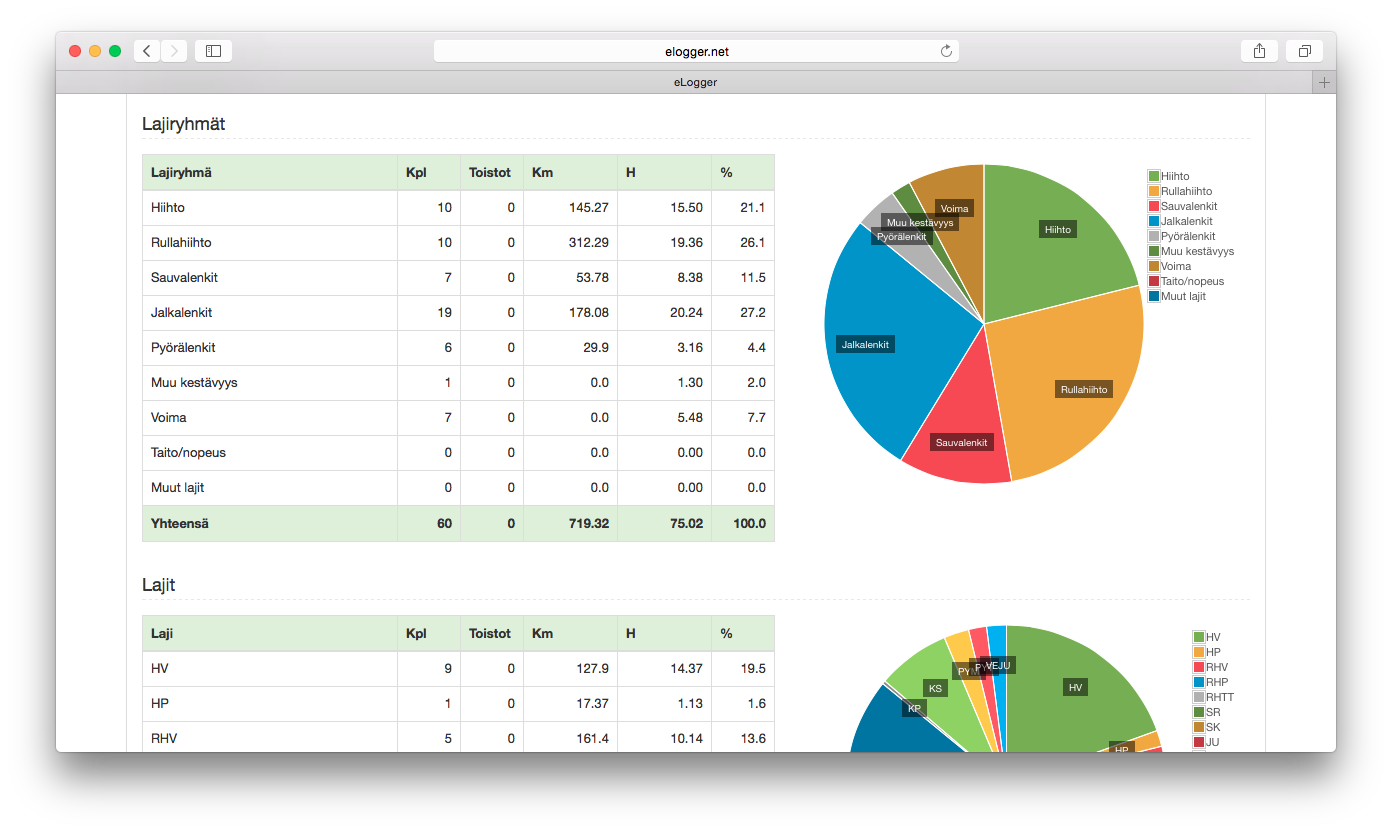Click the Hiihto label on pie chart
The image size is (1392, 832).
pos(1058,229)
